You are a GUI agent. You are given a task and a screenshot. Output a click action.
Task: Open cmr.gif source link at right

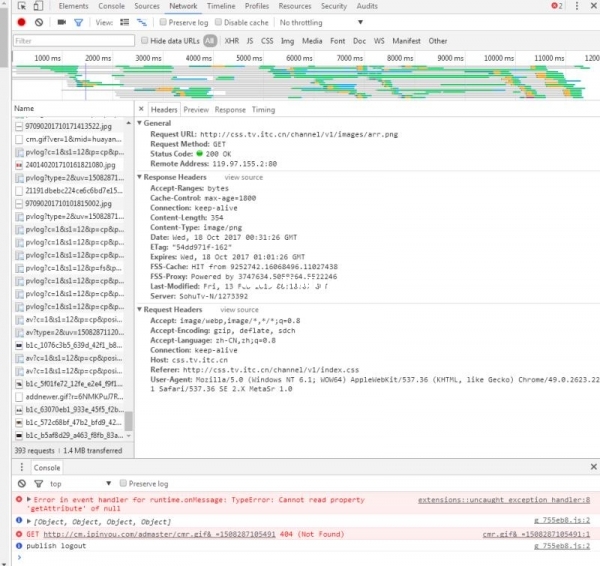(536, 534)
